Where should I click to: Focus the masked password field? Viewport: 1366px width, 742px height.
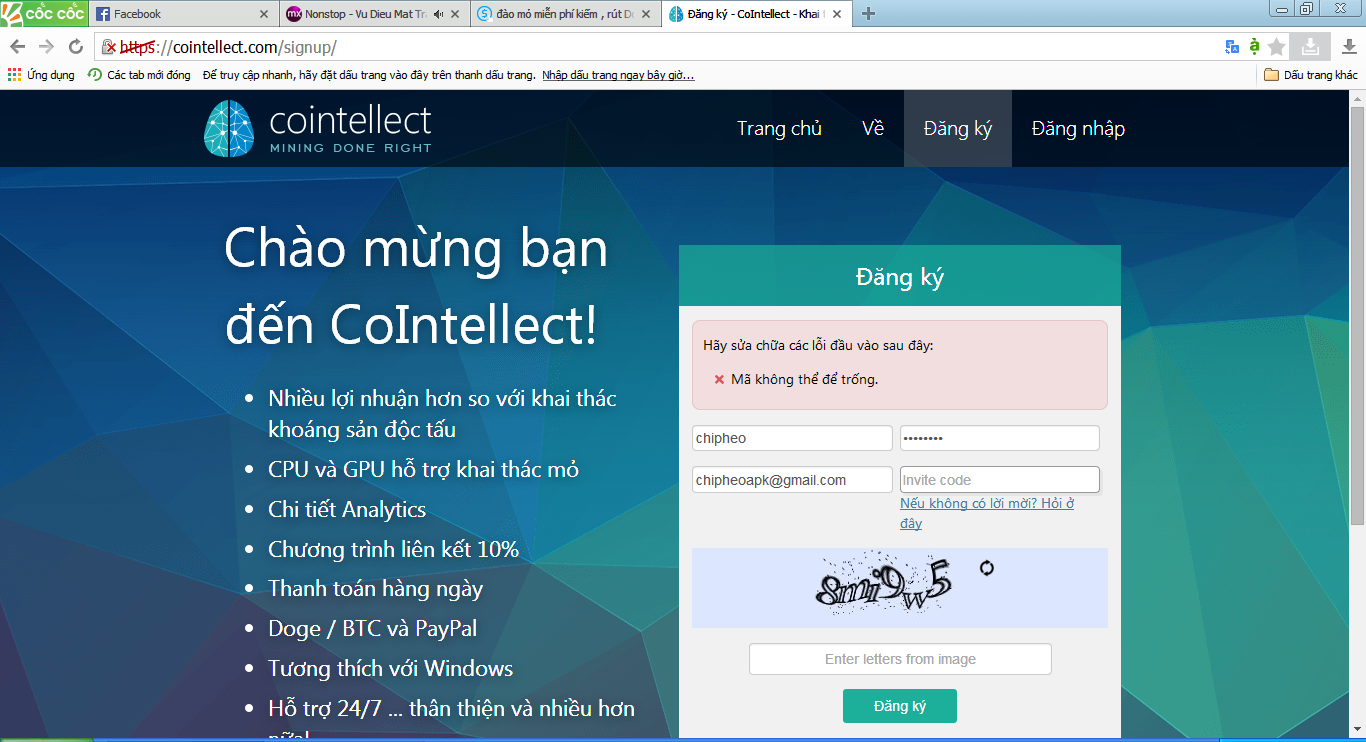click(1000, 438)
